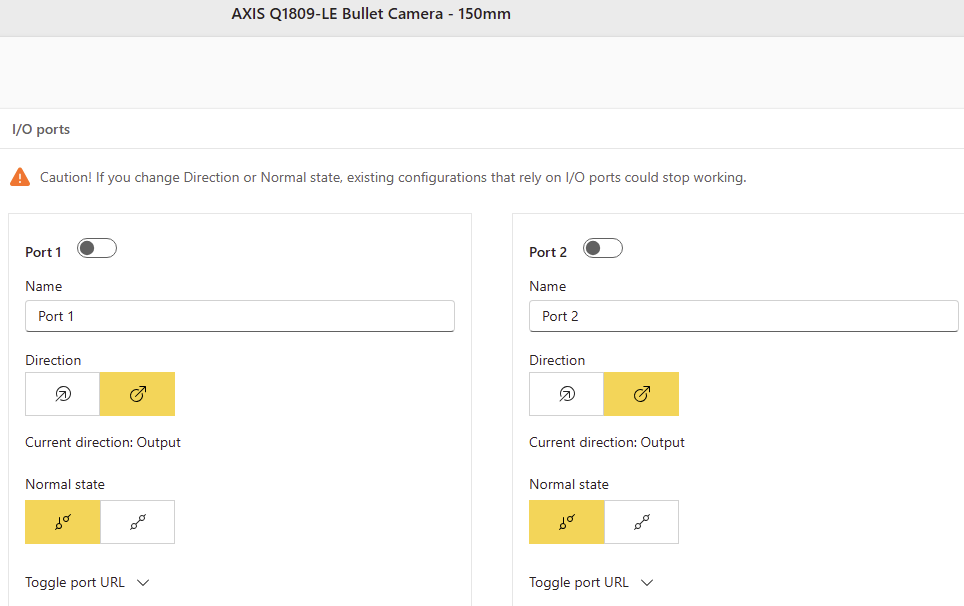Click the Port 1 'Normal state' label

[65, 484]
